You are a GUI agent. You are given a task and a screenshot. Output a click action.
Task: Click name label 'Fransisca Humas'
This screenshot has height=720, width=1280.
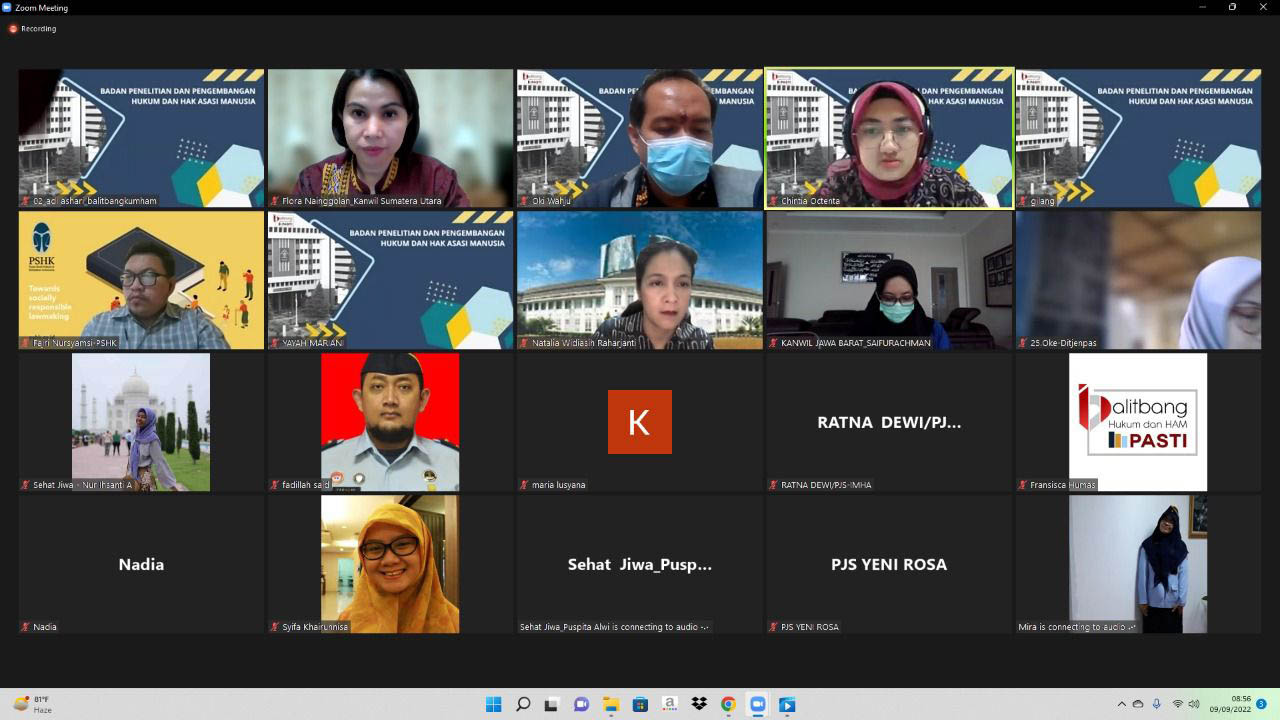[1063, 485]
